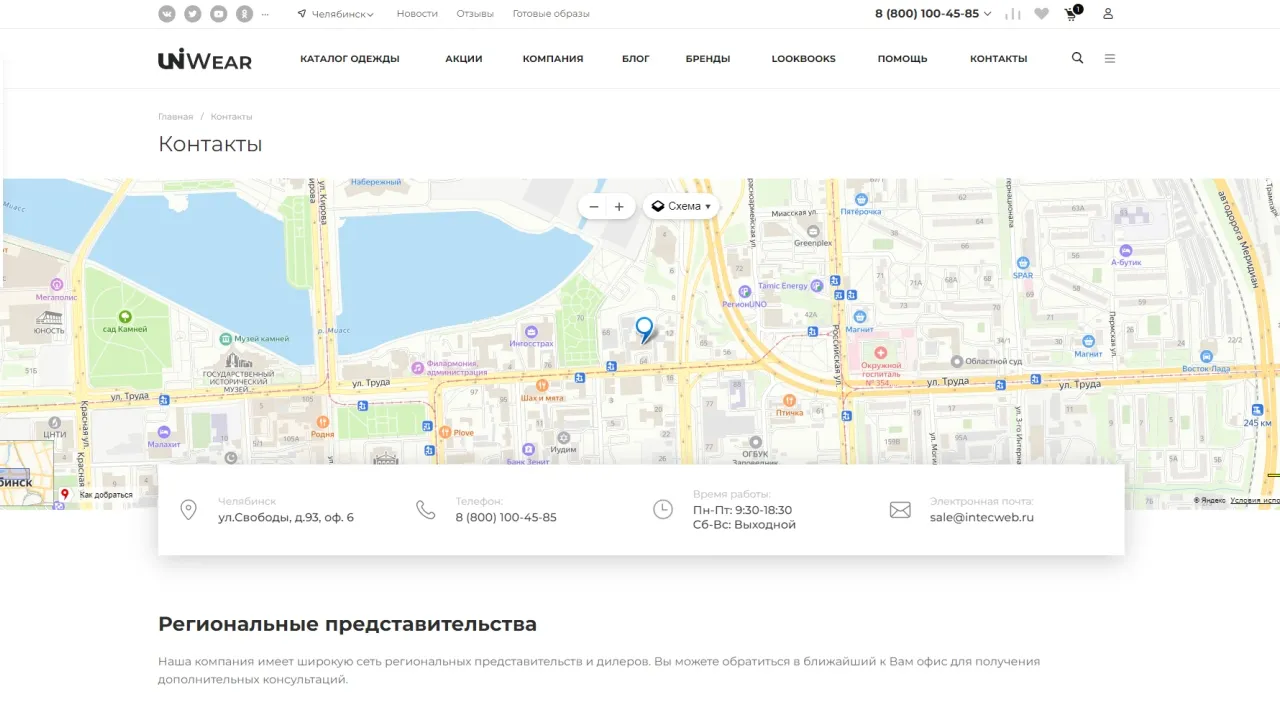Open the site search magnifier
The width and height of the screenshot is (1280, 720).
(x=1077, y=58)
